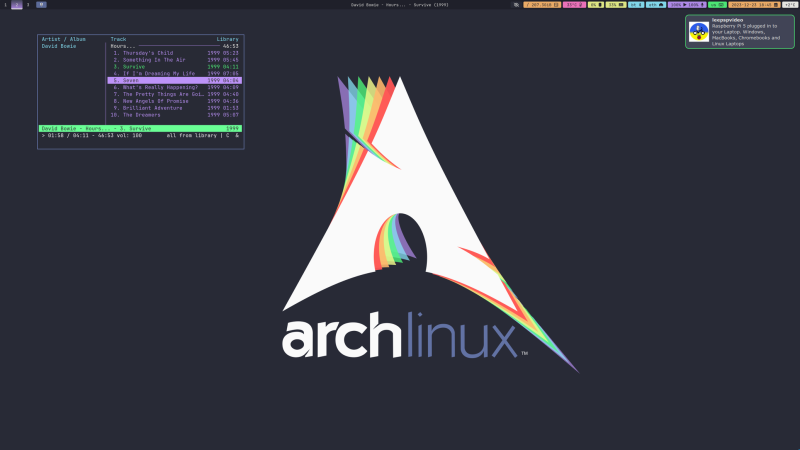The height and width of the screenshot is (450, 800).
Task: Select track '6. What's Really Happening?'
Action: pyautogui.click(x=174, y=87)
